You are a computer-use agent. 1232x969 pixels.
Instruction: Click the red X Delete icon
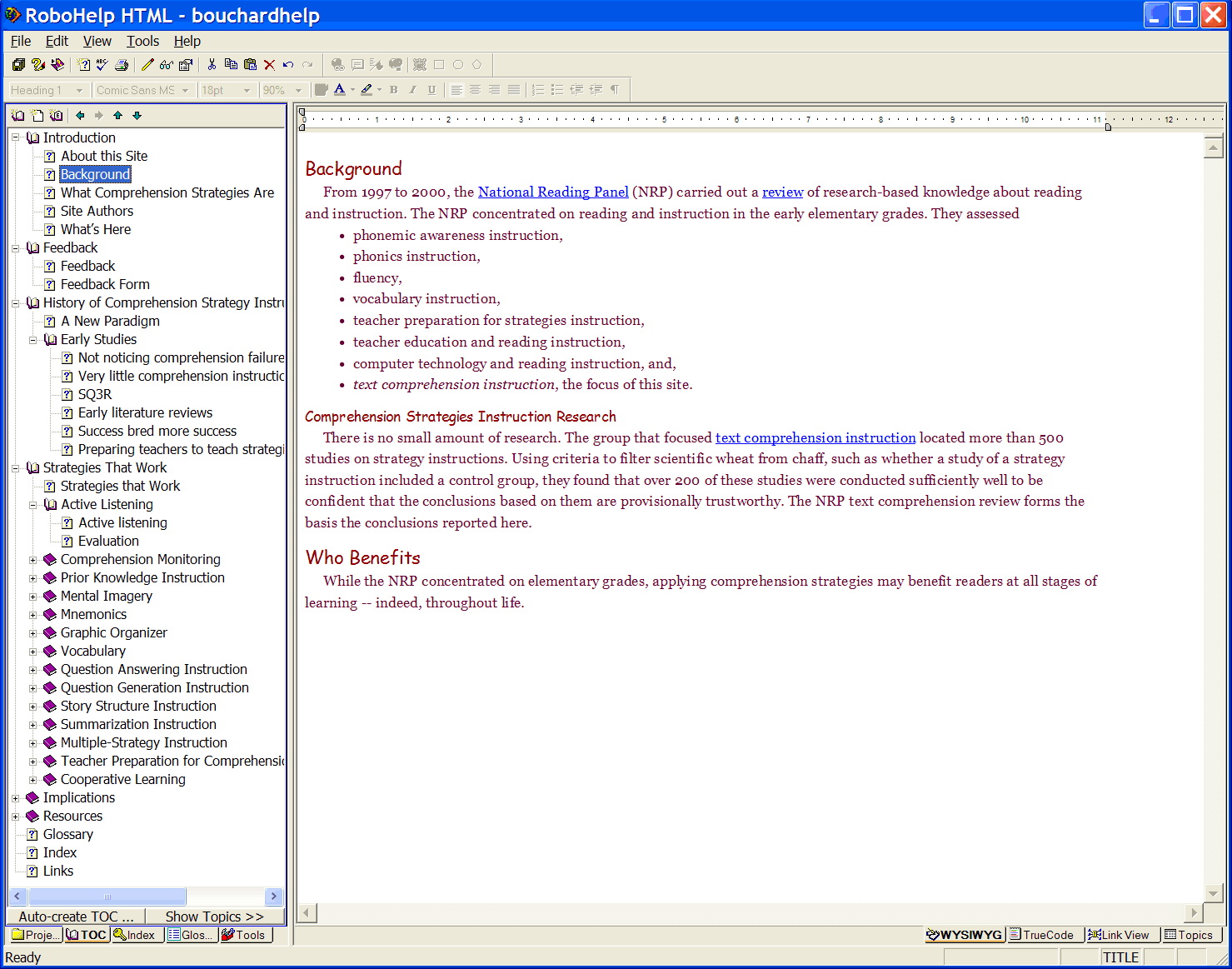tap(269, 64)
